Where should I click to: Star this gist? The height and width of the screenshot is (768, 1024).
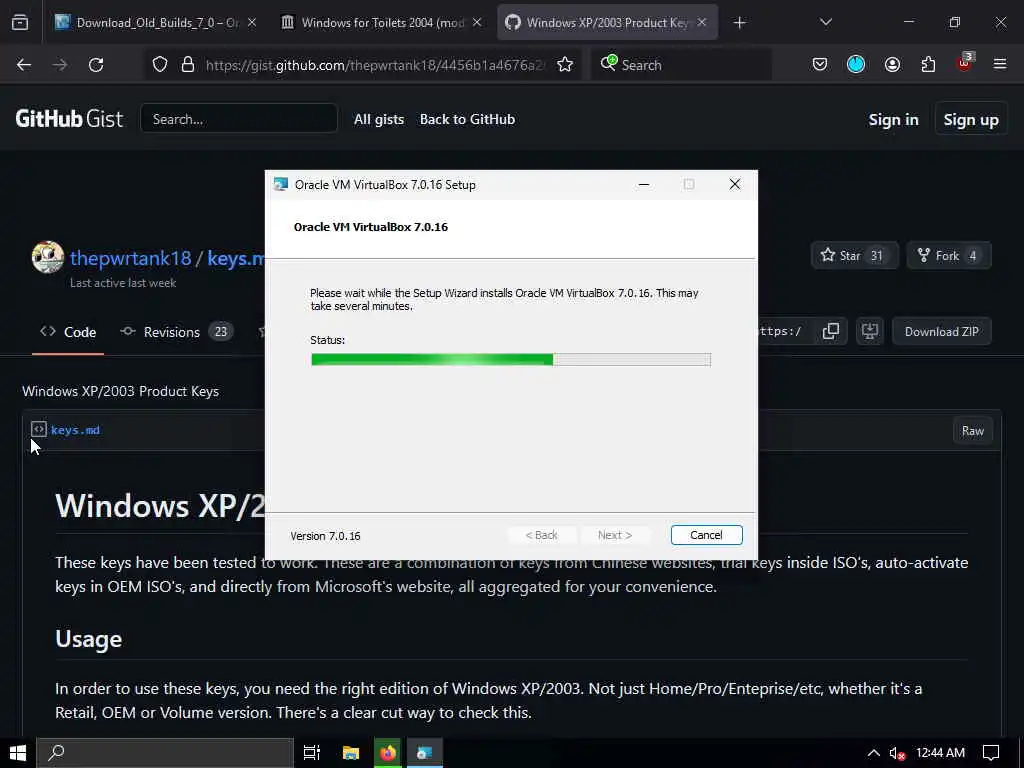(x=854, y=256)
